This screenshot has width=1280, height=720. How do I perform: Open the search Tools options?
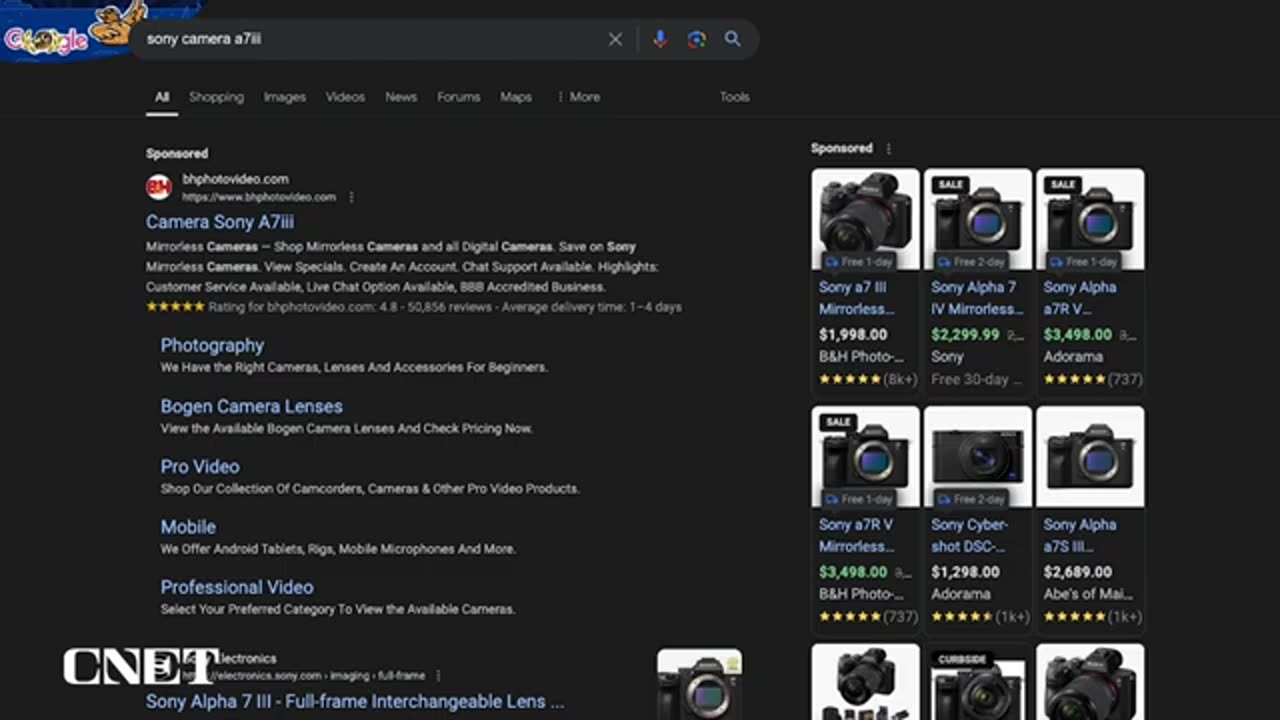point(734,97)
